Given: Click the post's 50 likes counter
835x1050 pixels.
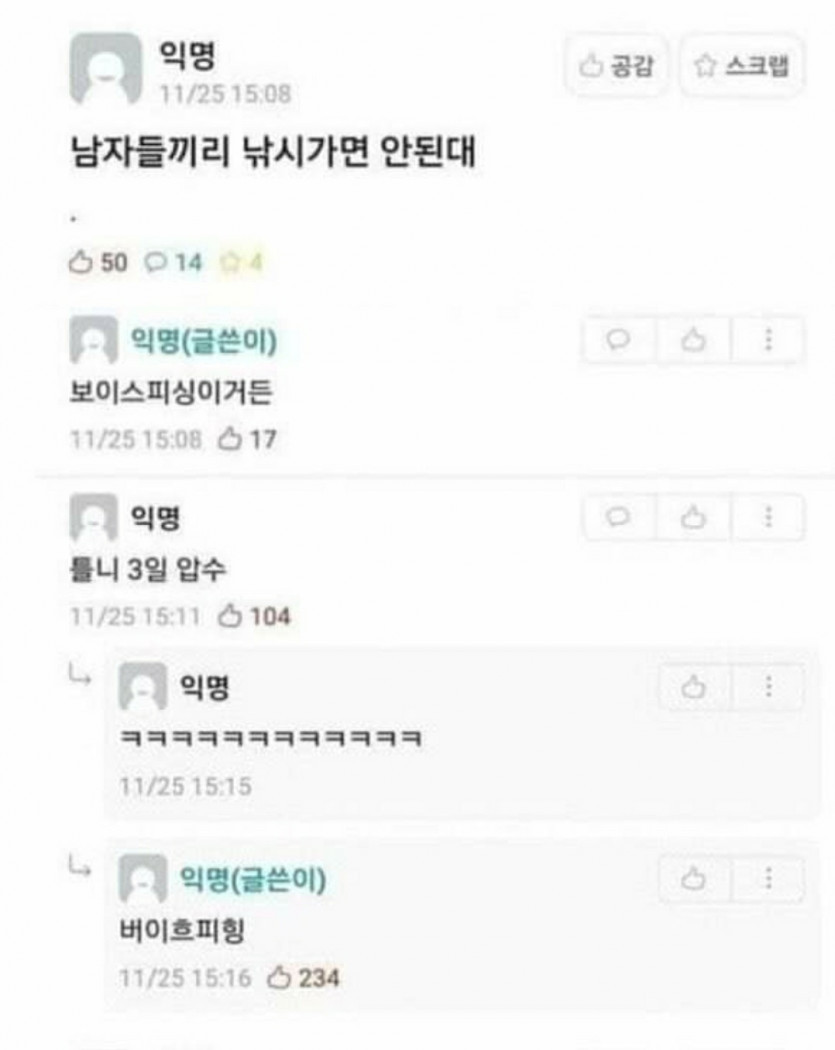Looking at the screenshot, I should pyautogui.click(x=98, y=262).
